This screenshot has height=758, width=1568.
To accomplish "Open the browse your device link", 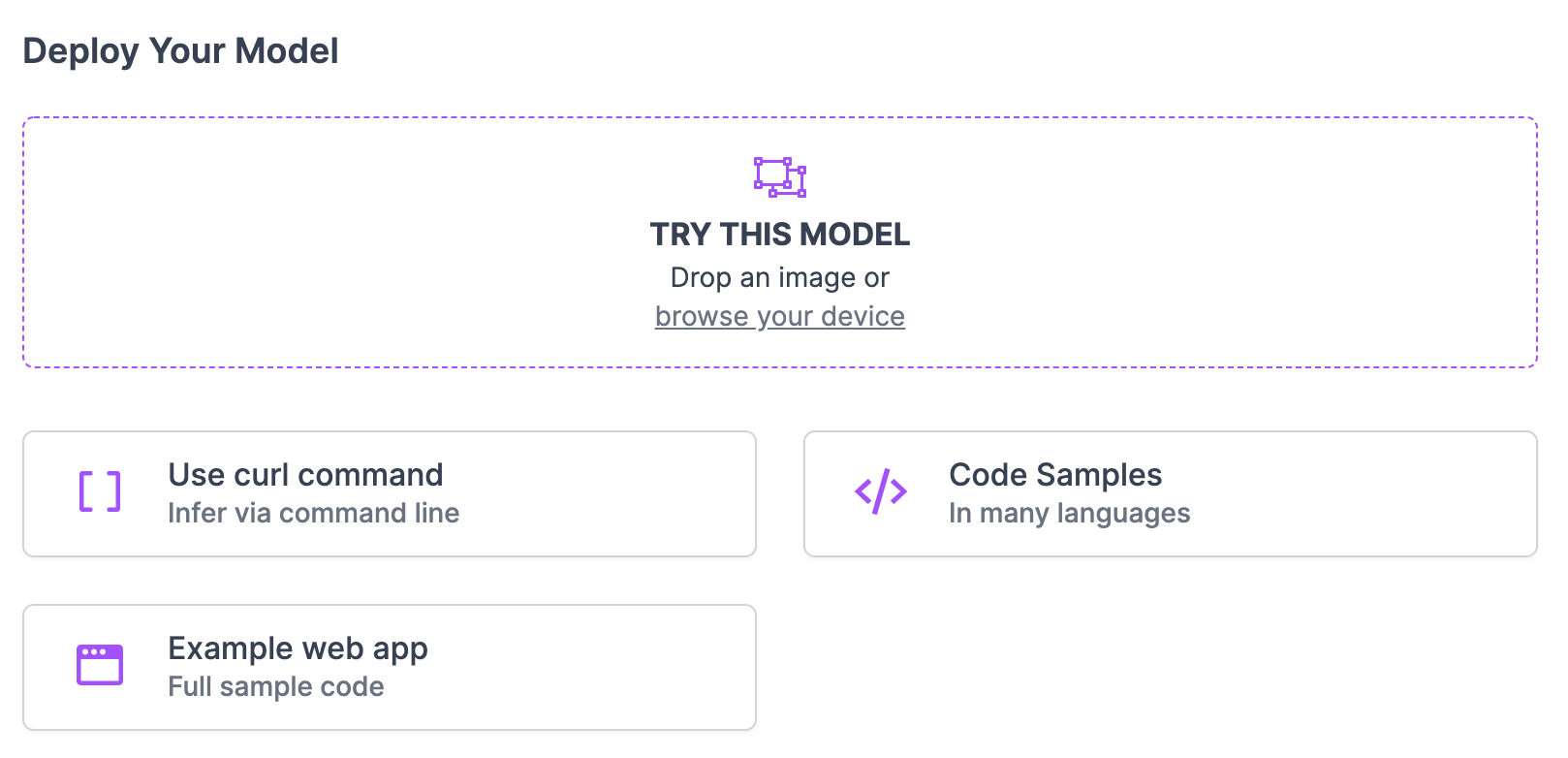I will pos(780,317).
